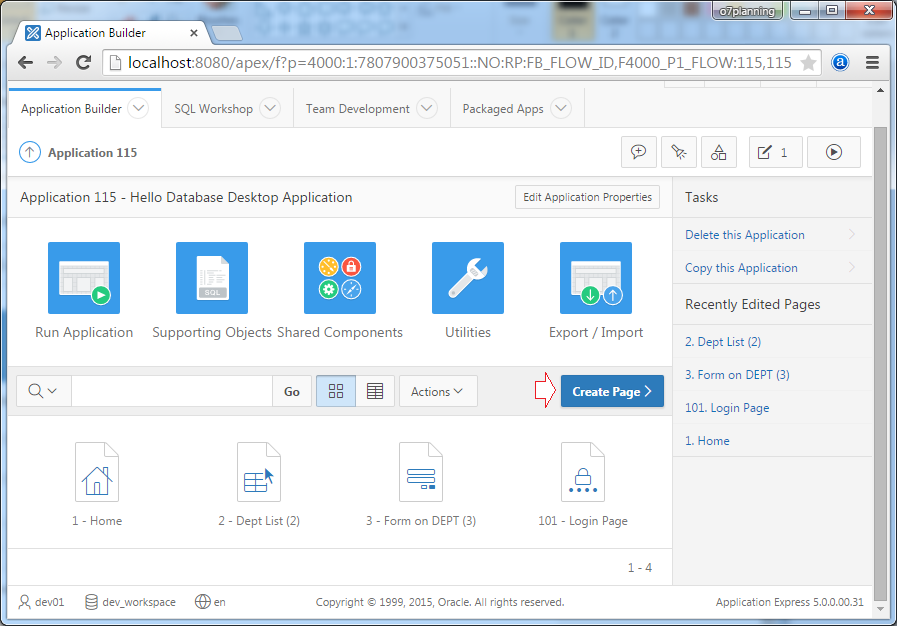The height and width of the screenshot is (626, 897).
Task: Click the feedback comment bubble icon
Action: tap(638, 152)
